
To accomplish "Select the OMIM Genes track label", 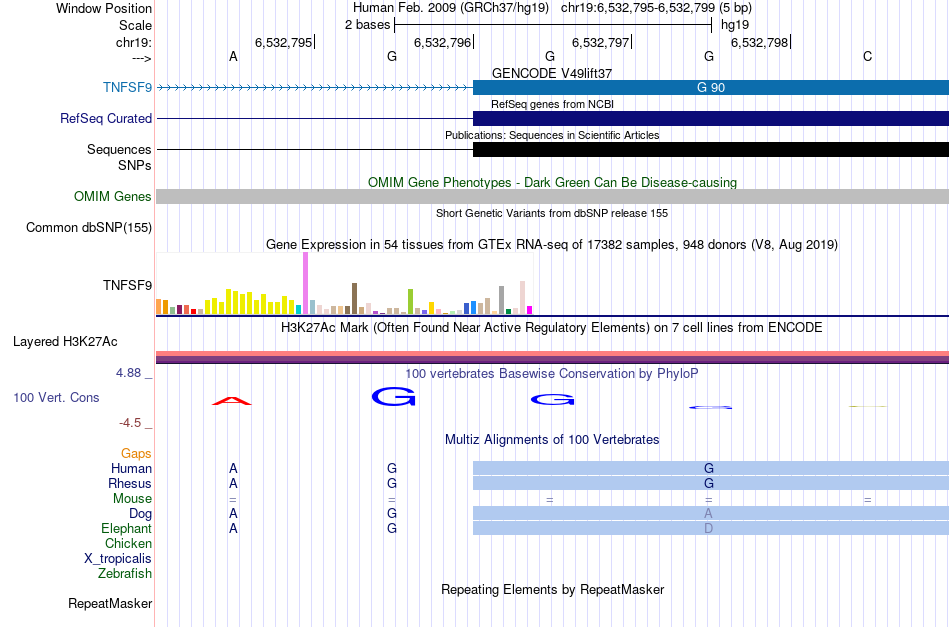I will (113, 196).
